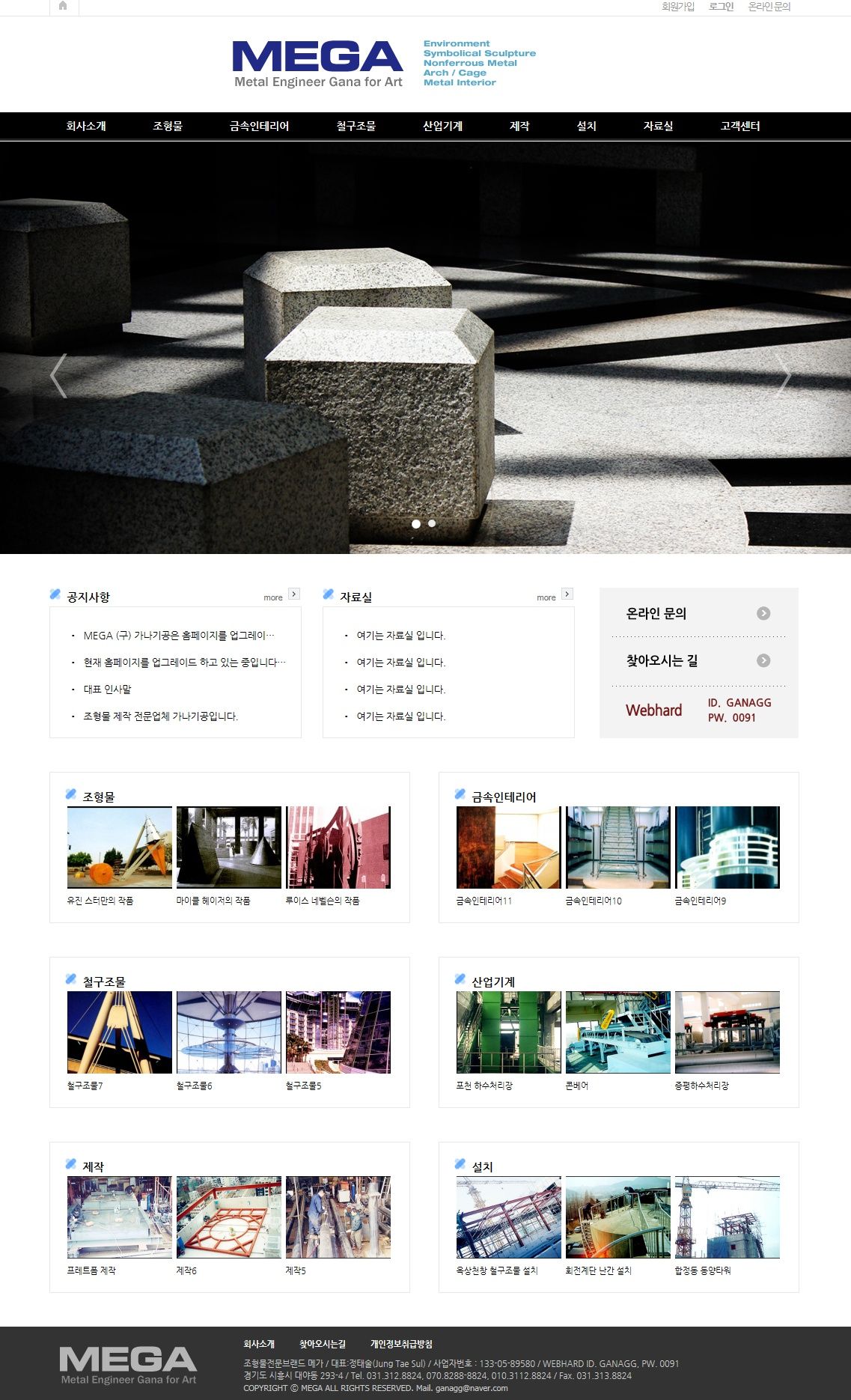Screen dimensions: 851x1400
Task: Go to previous slide with left arrow
Action: 58,375
